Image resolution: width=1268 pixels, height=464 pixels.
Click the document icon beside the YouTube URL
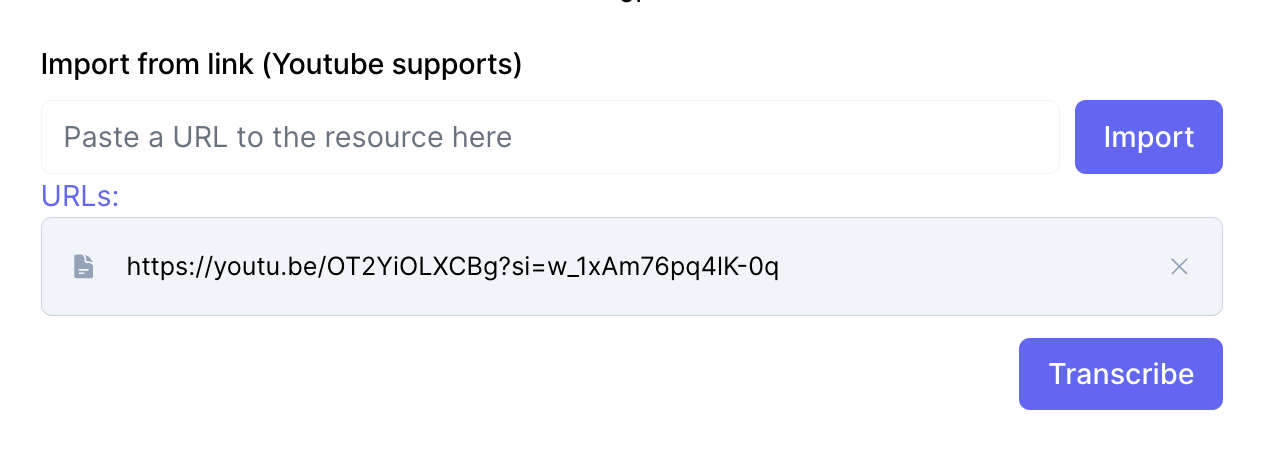(84, 267)
